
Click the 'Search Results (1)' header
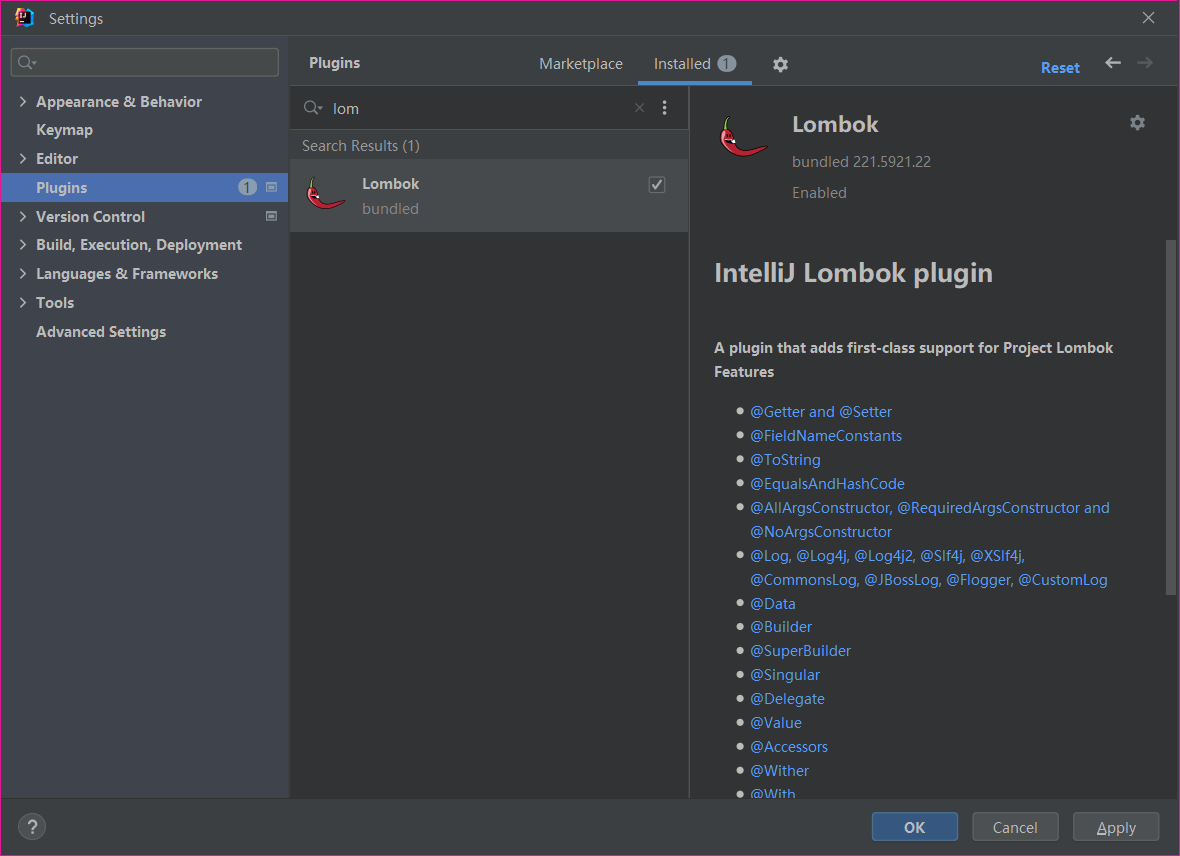click(360, 145)
